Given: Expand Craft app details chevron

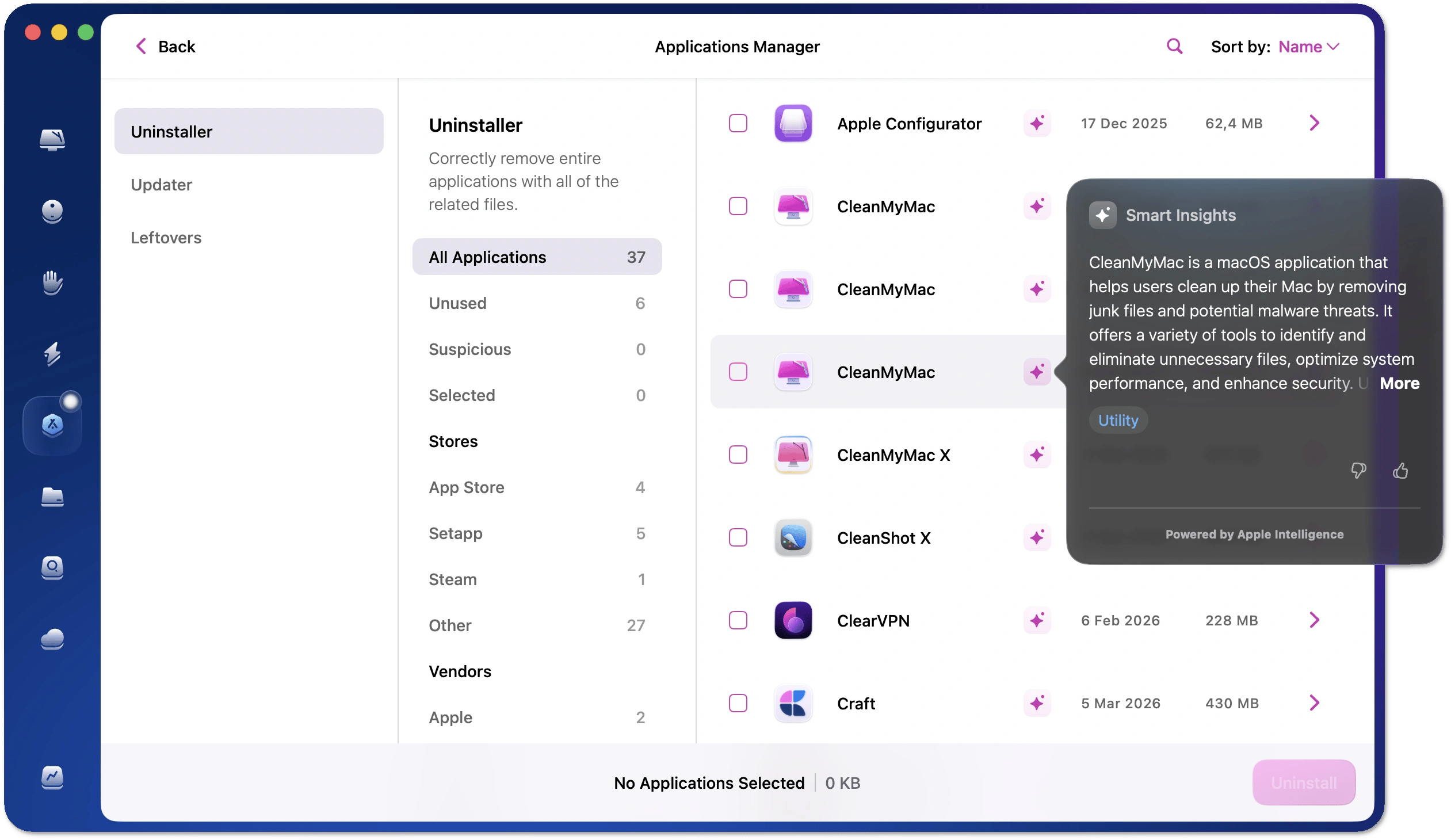Looking at the screenshot, I should pos(1314,703).
